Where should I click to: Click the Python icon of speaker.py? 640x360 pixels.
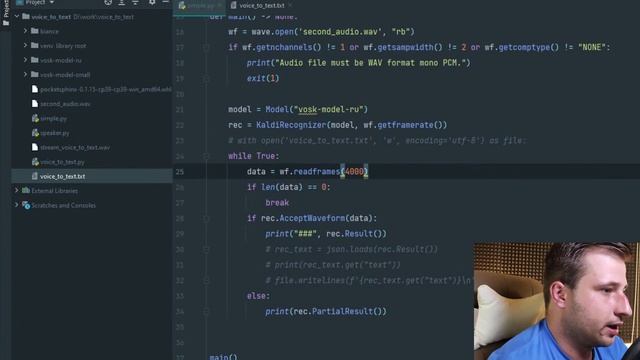[x=35, y=133]
